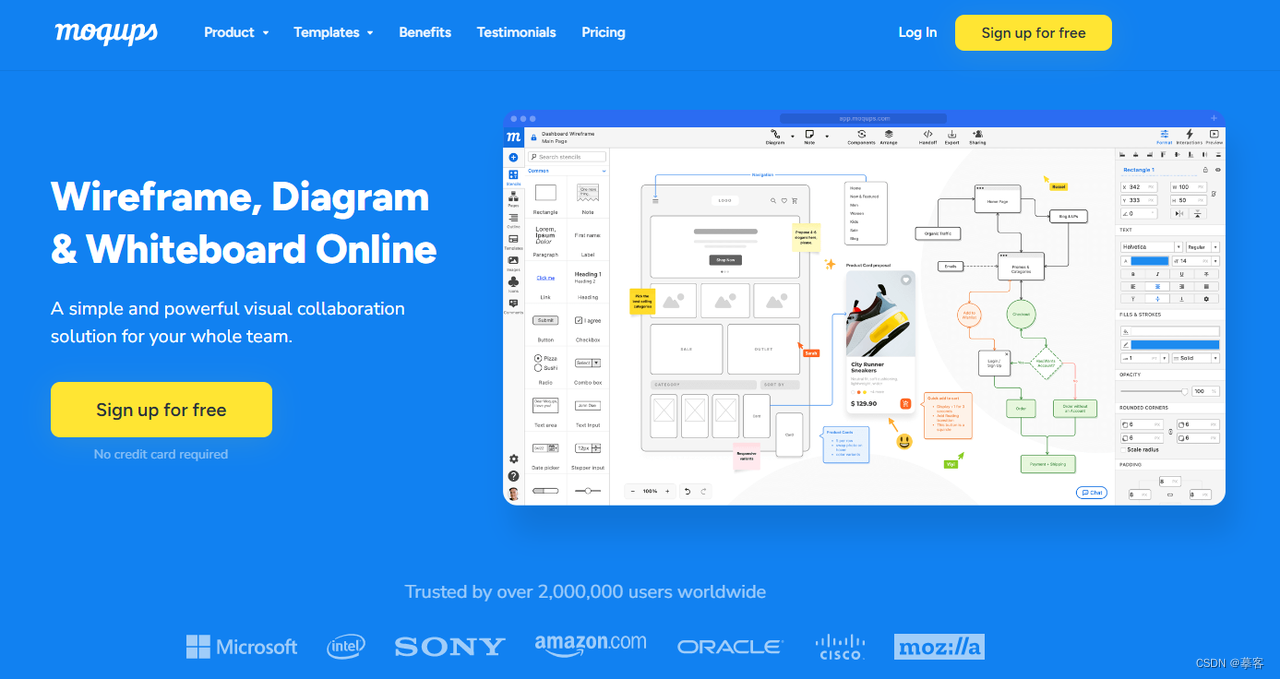The image size is (1280, 679).
Task: Check the I agree checkbox stencil
Action: click(579, 320)
